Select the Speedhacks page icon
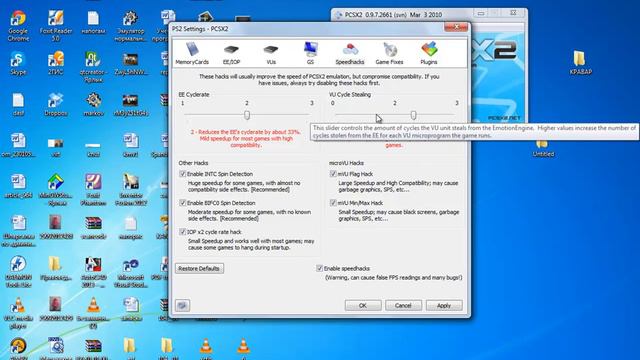The height and width of the screenshot is (360, 640). tap(349, 53)
